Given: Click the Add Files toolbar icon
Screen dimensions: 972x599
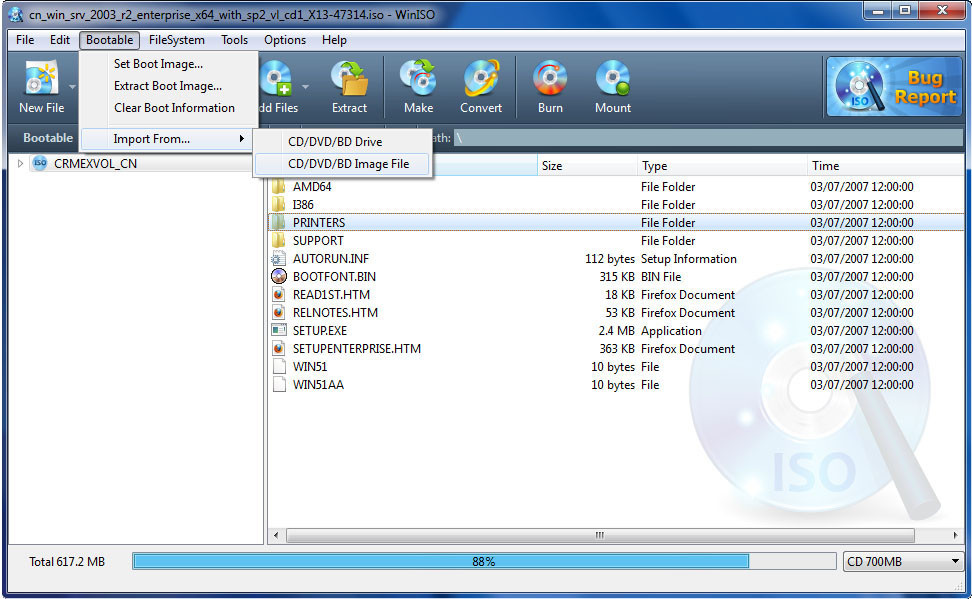Looking at the screenshot, I should click(279, 87).
